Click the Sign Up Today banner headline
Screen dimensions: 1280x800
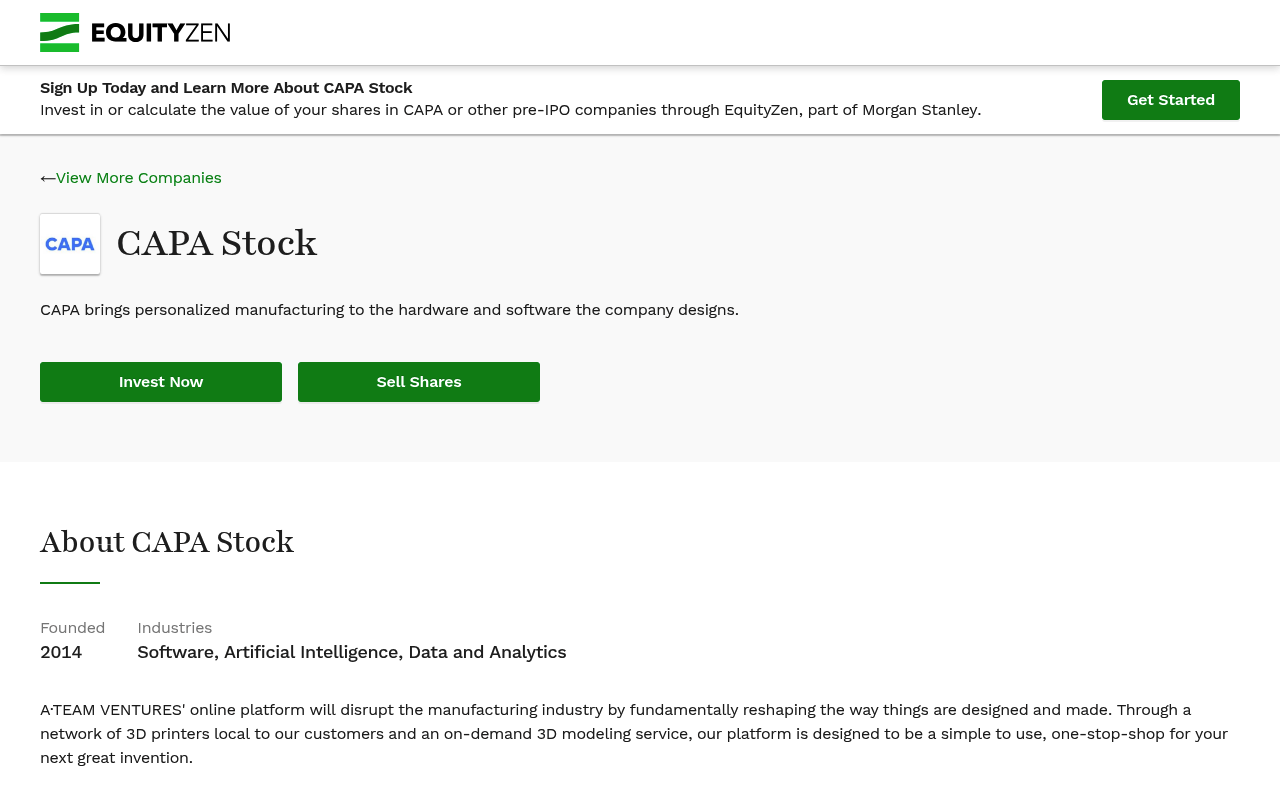226,88
